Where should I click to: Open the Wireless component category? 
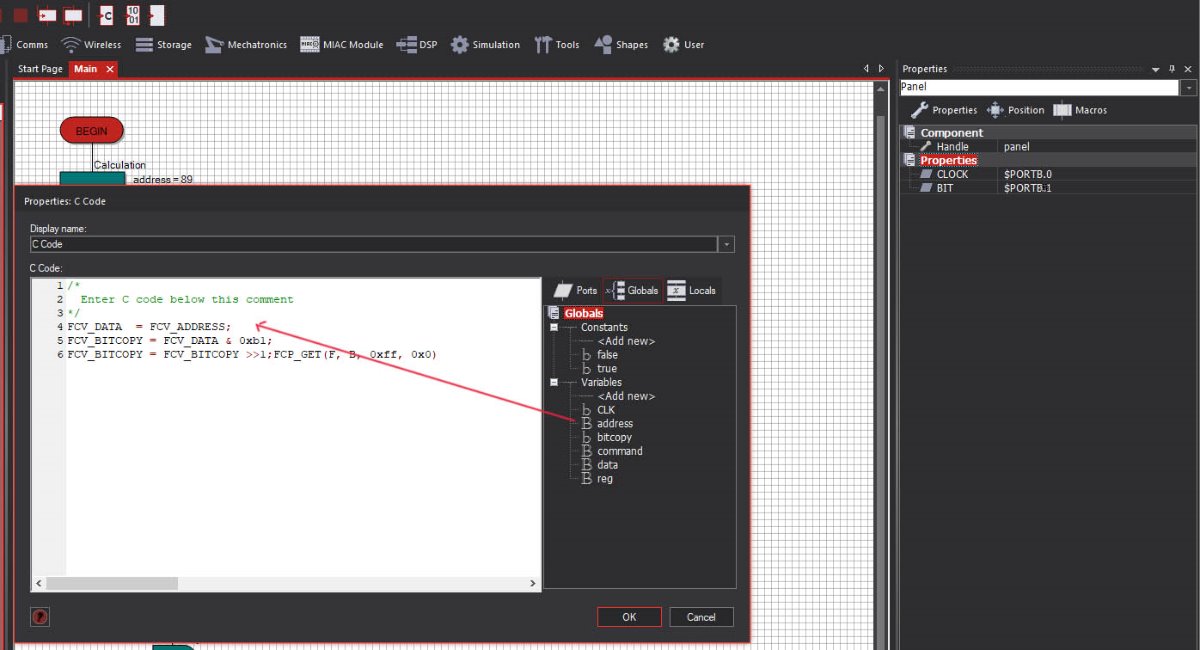[91, 44]
